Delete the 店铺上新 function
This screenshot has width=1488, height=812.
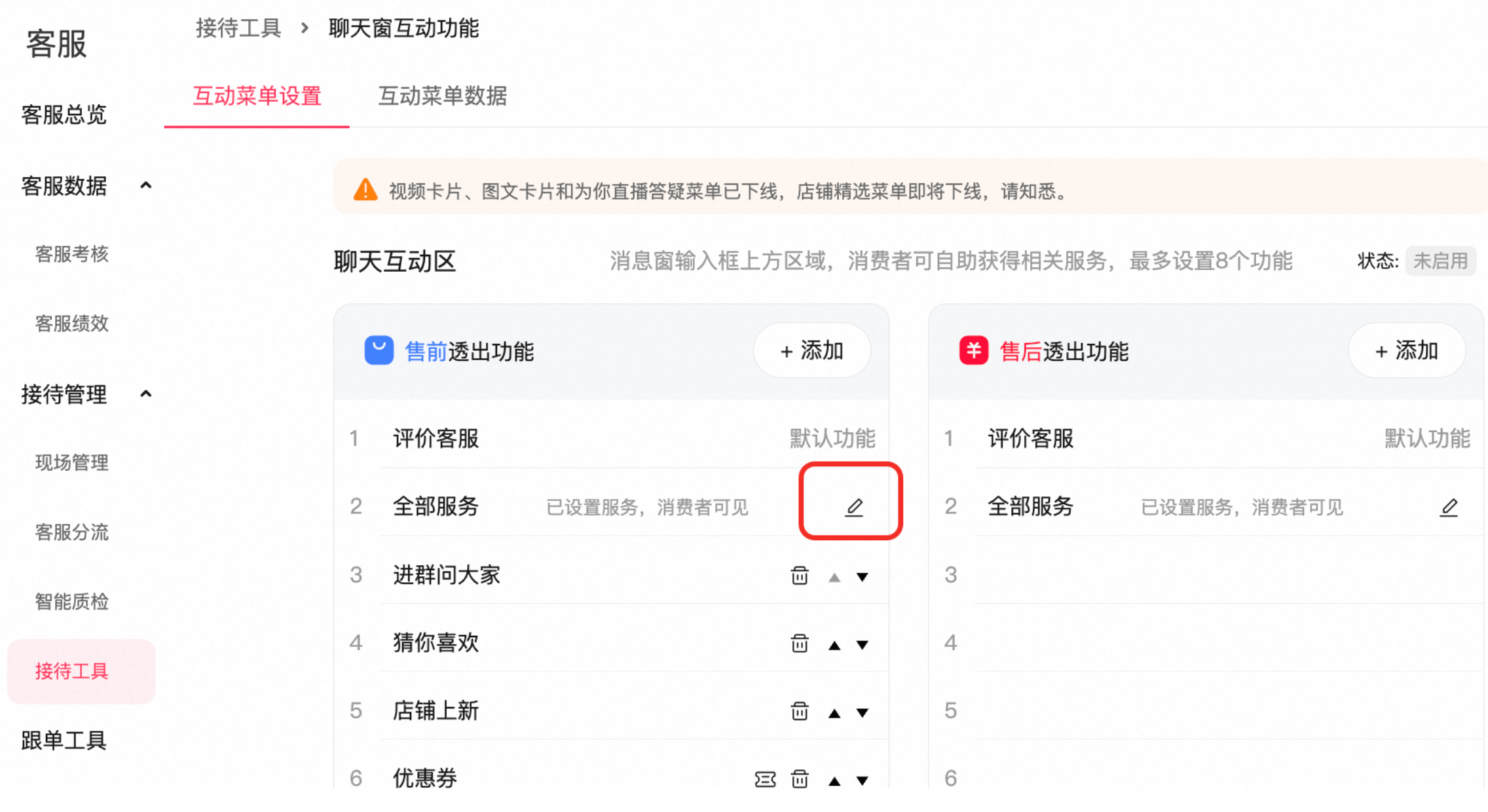point(799,711)
